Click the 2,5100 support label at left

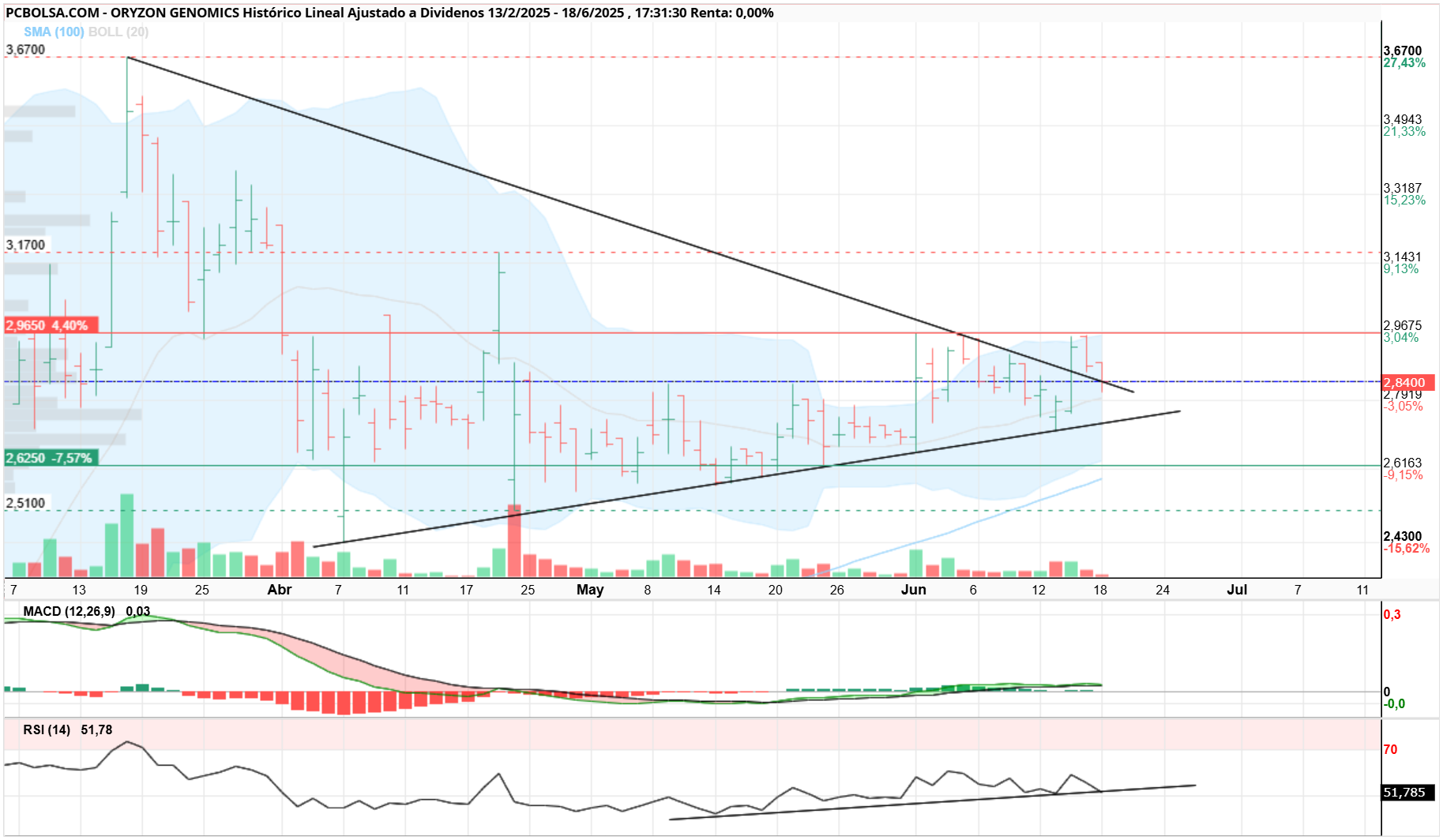(x=25, y=503)
